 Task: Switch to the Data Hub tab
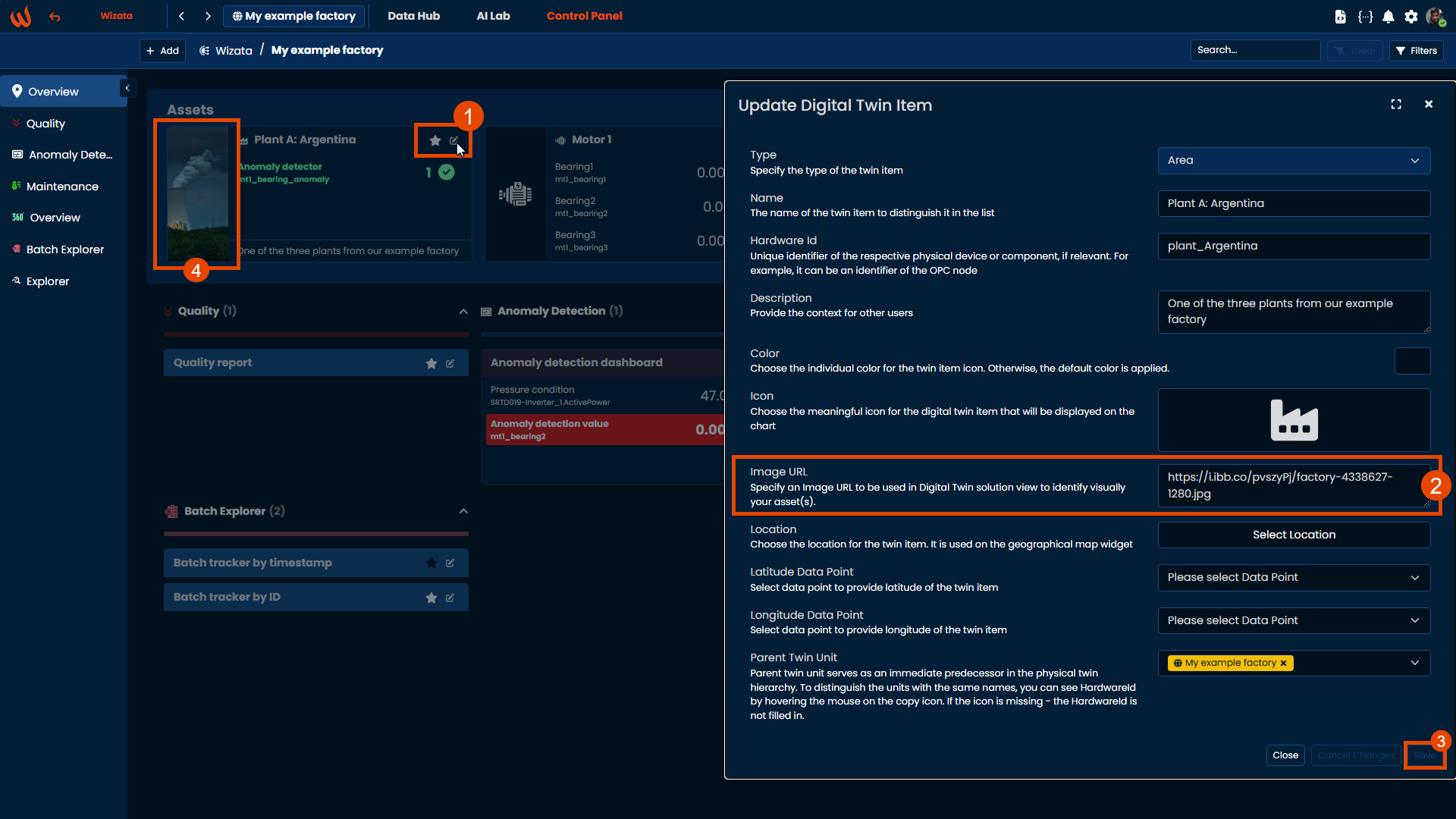point(413,16)
